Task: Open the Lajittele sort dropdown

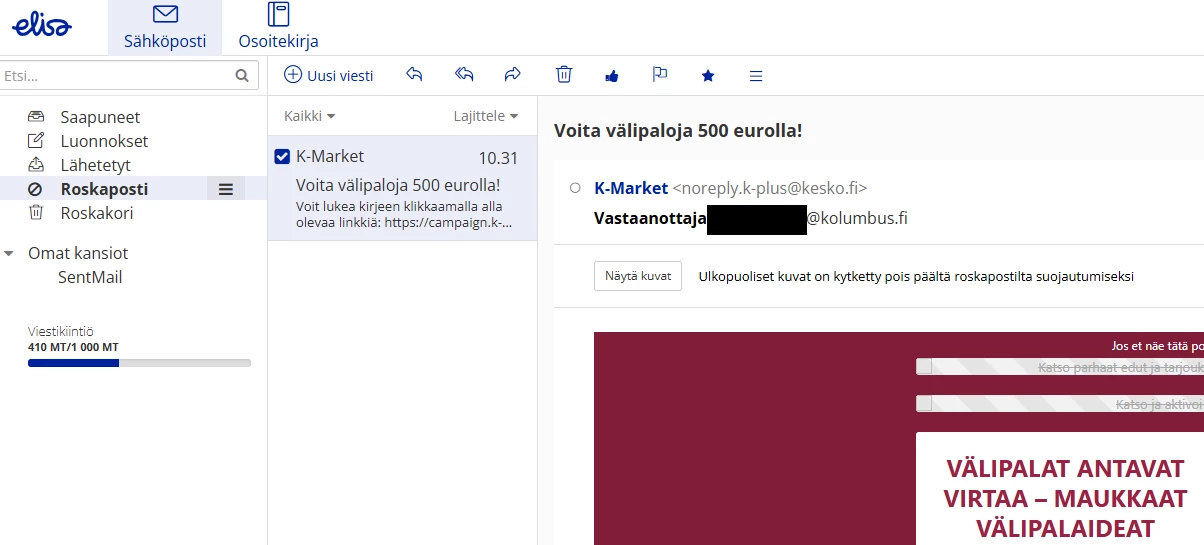Action: coord(486,116)
